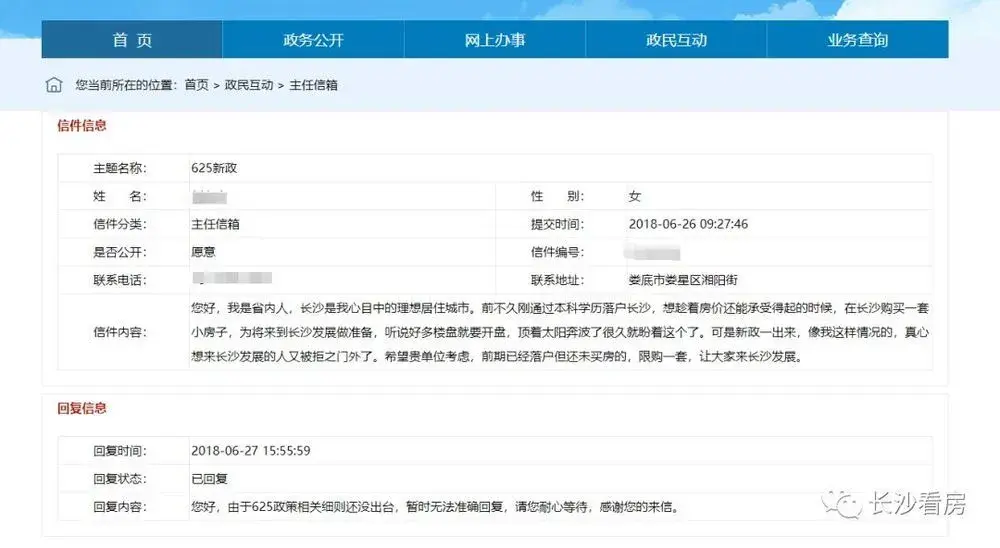1000x548 pixels.
Task: Open the 业务查询 navigation tab
Action: pyautogui.click(x=858, y=40)
